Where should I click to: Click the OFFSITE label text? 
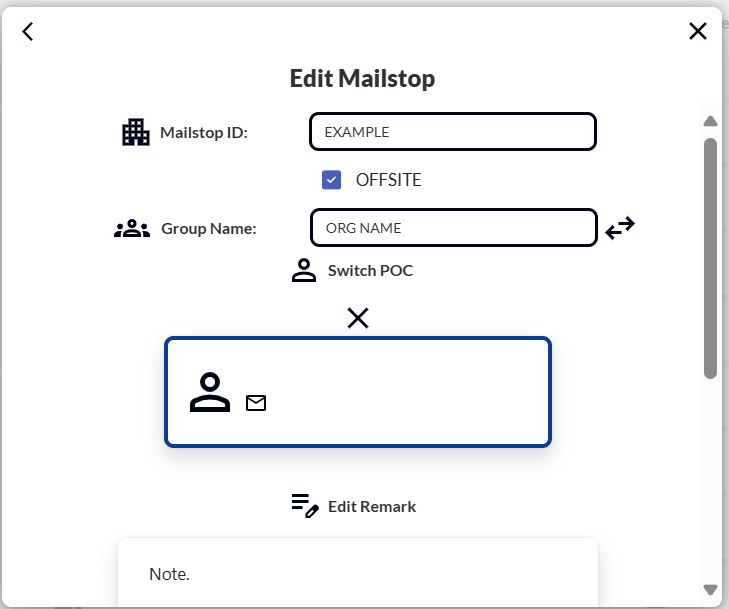point(388,180)
